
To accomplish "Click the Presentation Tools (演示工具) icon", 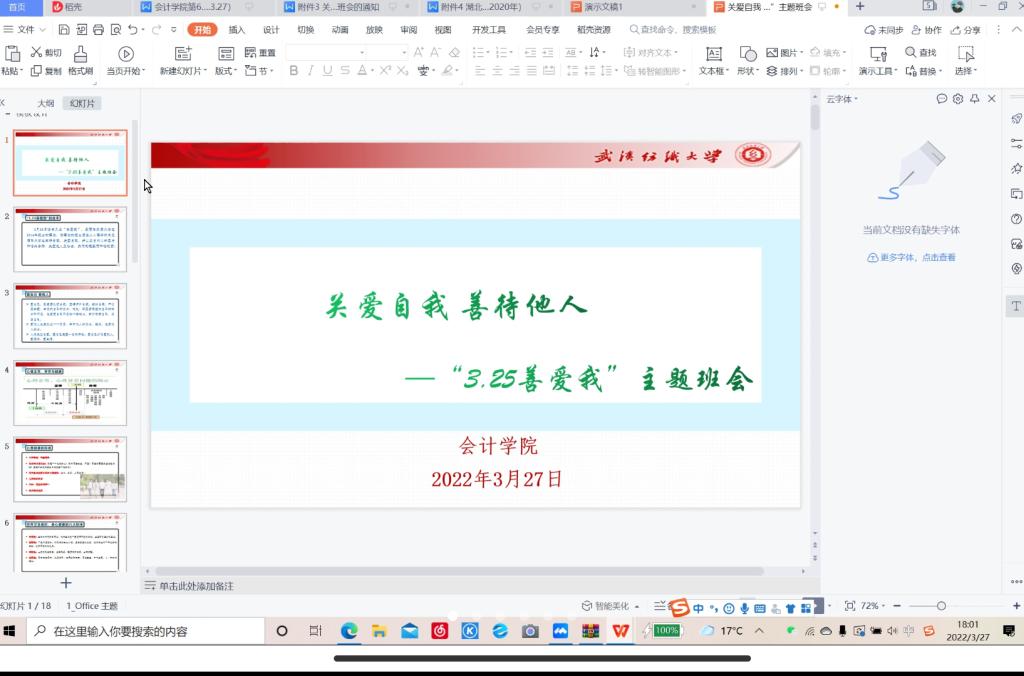I will coord(876,54).
